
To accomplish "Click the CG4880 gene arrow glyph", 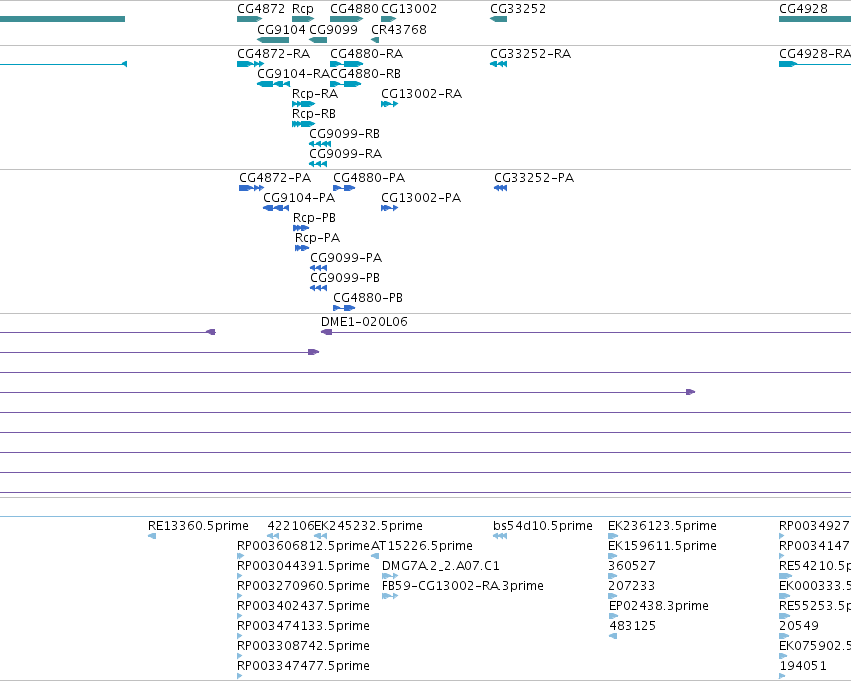I will tap(346, 19).
